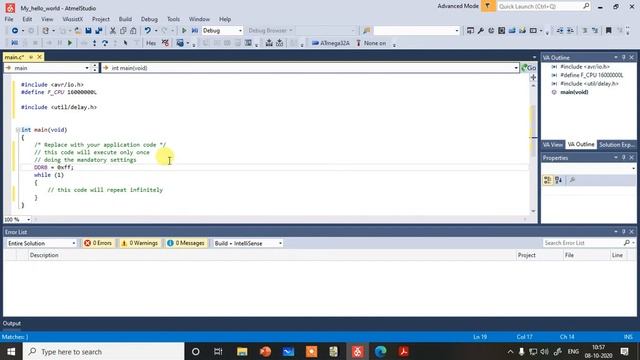Click the Copy icon in toolbar
This screenshot has width=640, height=360.
pyautogui.click(x=123, y=31)
